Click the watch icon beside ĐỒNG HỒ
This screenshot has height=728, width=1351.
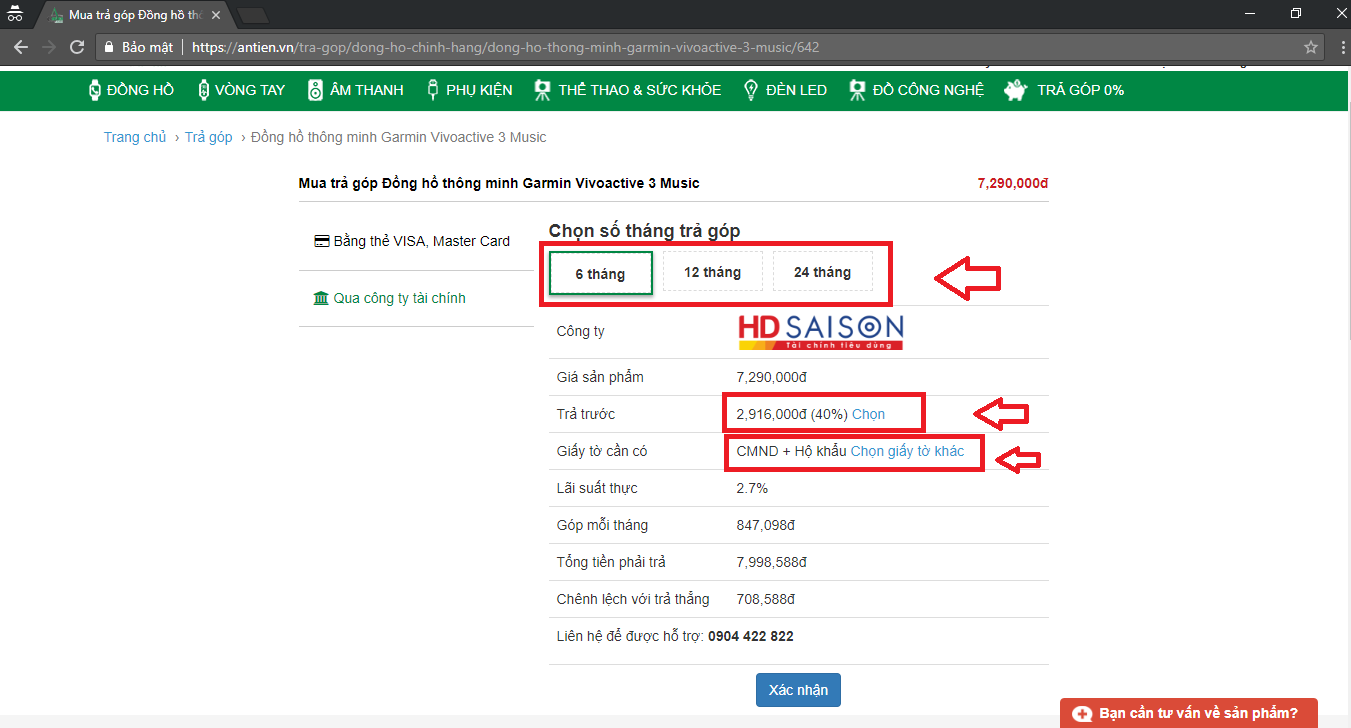[x=95, y=90]
